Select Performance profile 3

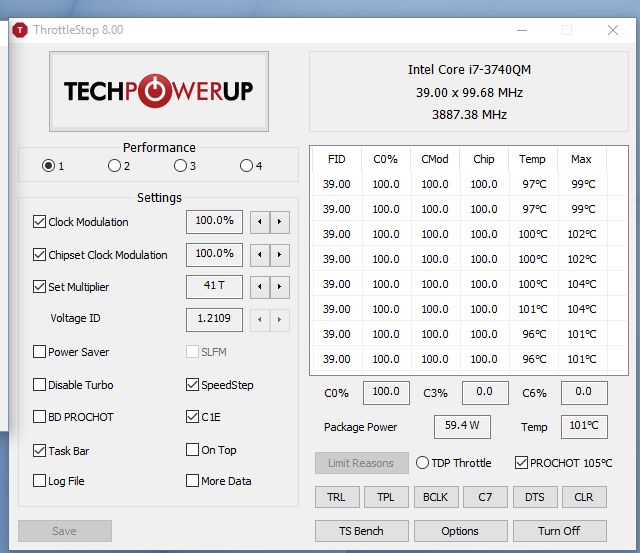[180, 166]
